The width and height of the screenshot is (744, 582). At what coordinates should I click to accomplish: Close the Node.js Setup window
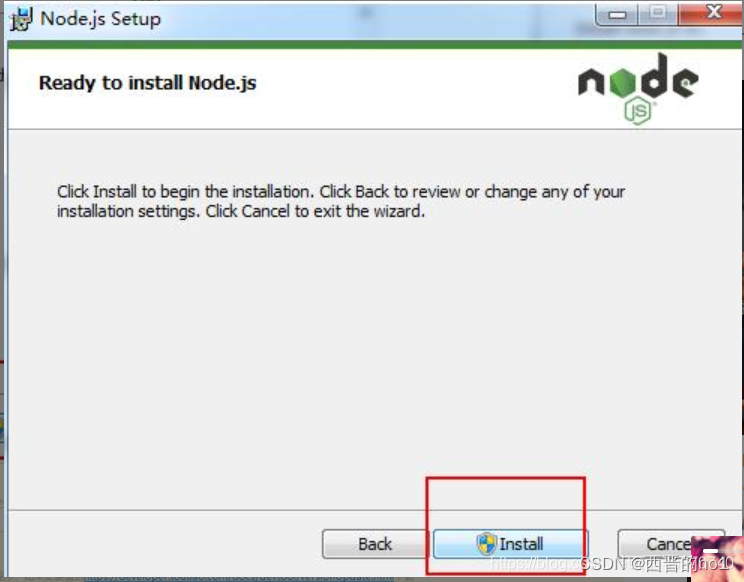(x=712, y=12)
